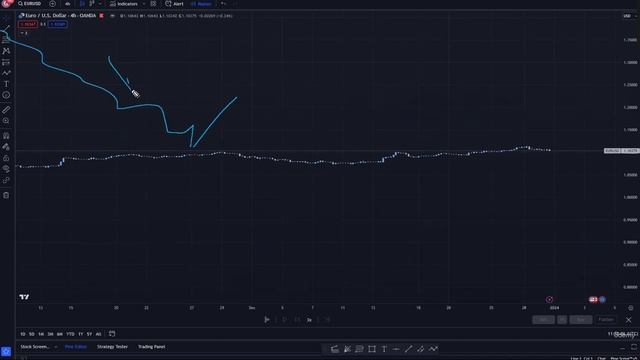Expand the Stock Screener dropdown arrow
Screen dimensions: 640x360
pos(56,347)
